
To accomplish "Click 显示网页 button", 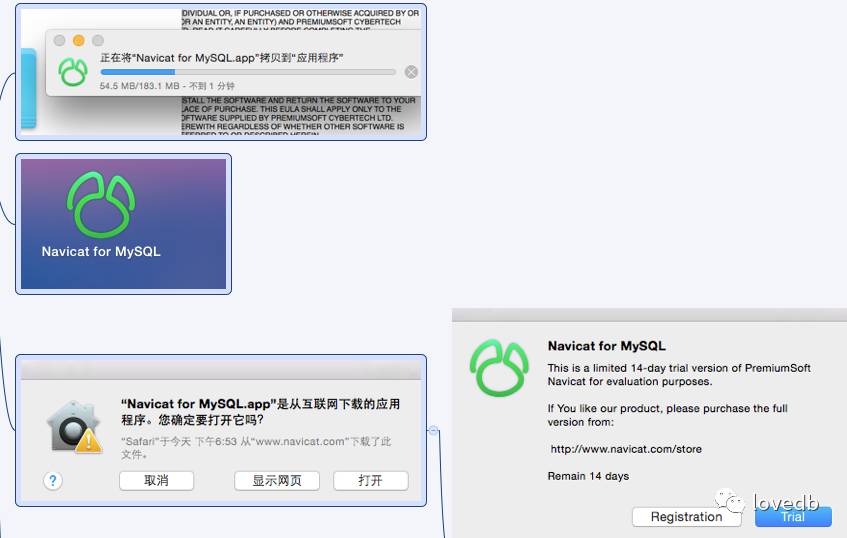I will click(x=277, y=480).
